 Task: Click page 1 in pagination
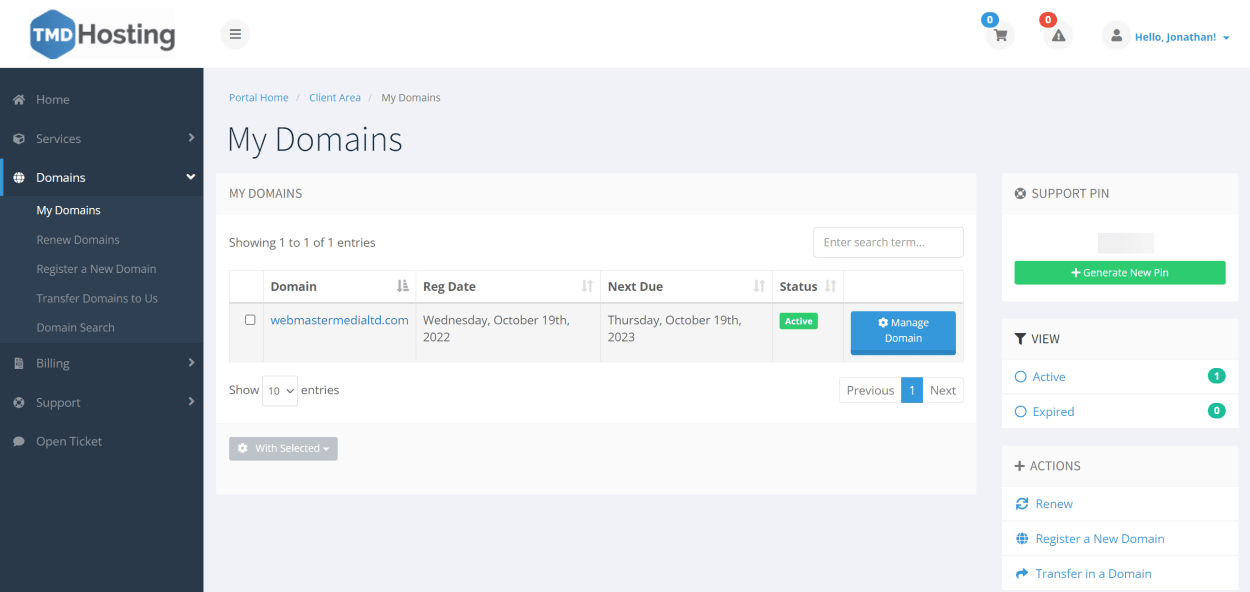pyautogui.click(x=912, y=391)
